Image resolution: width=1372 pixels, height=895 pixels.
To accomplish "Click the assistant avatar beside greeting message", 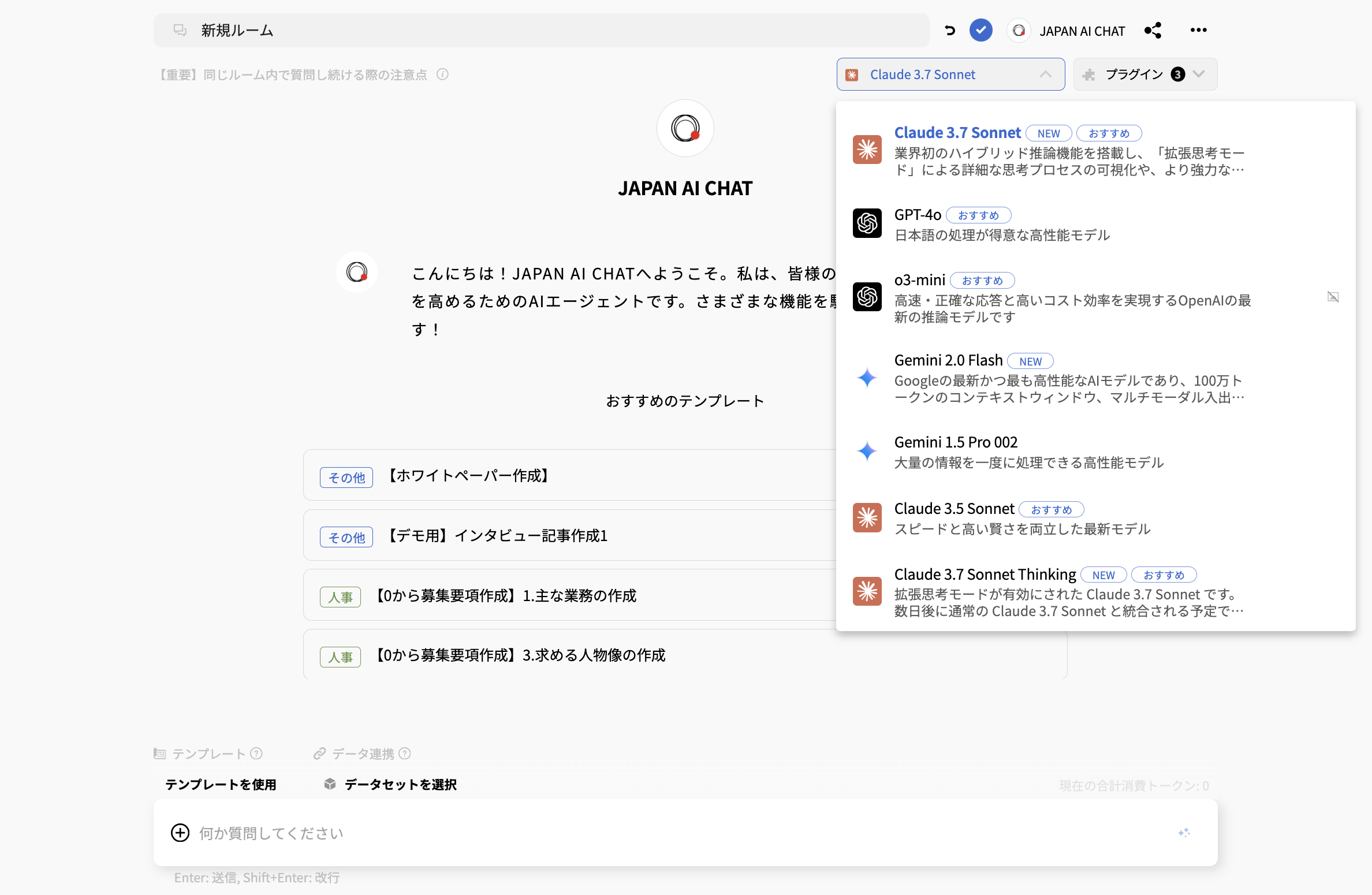I will pyautogui.click(x=357, y=272).
